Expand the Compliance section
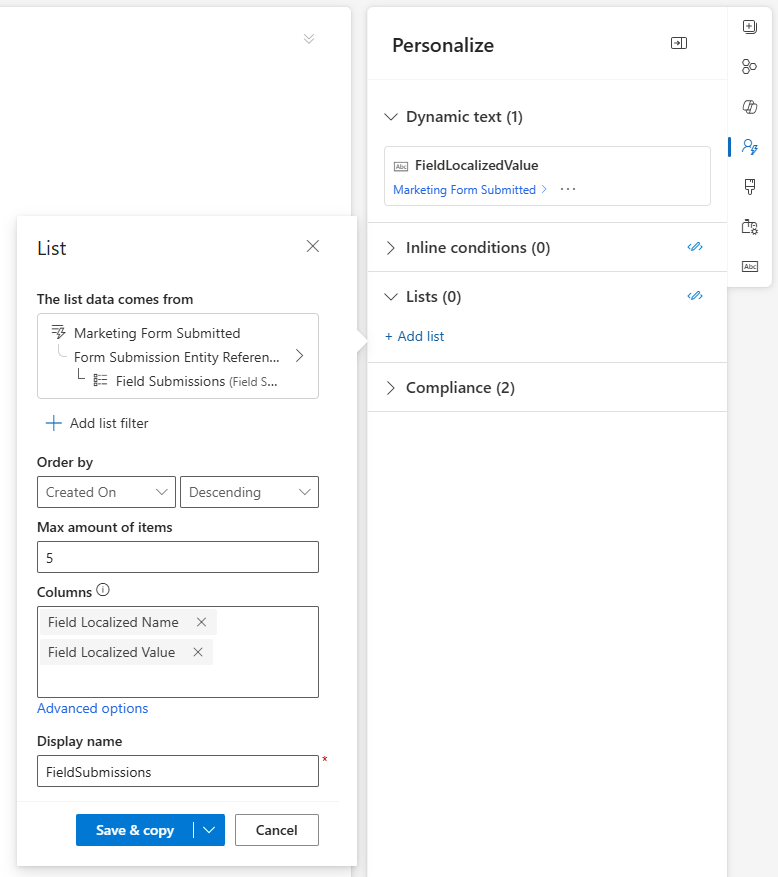 (x=391, y=388)
